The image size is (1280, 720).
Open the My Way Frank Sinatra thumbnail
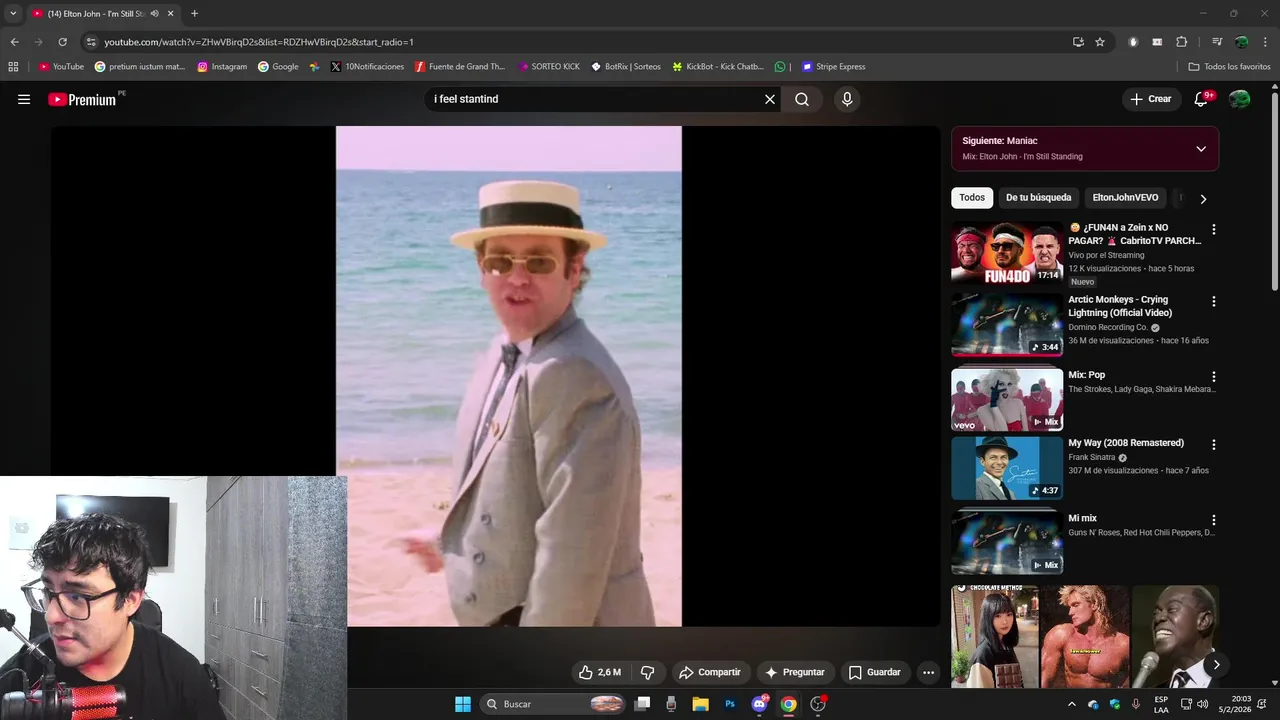pos(1007,468)
